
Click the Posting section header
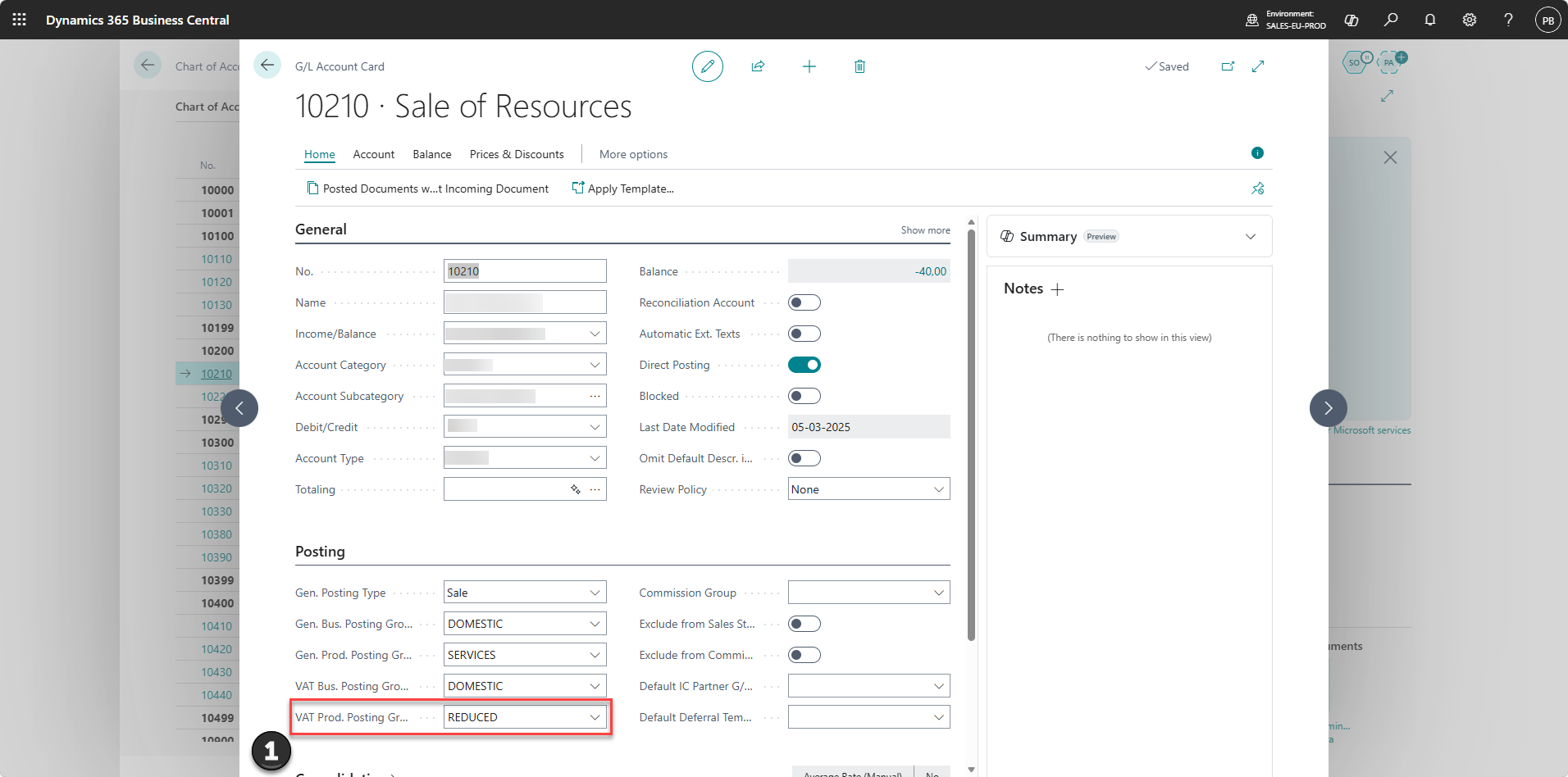point(320,552)
